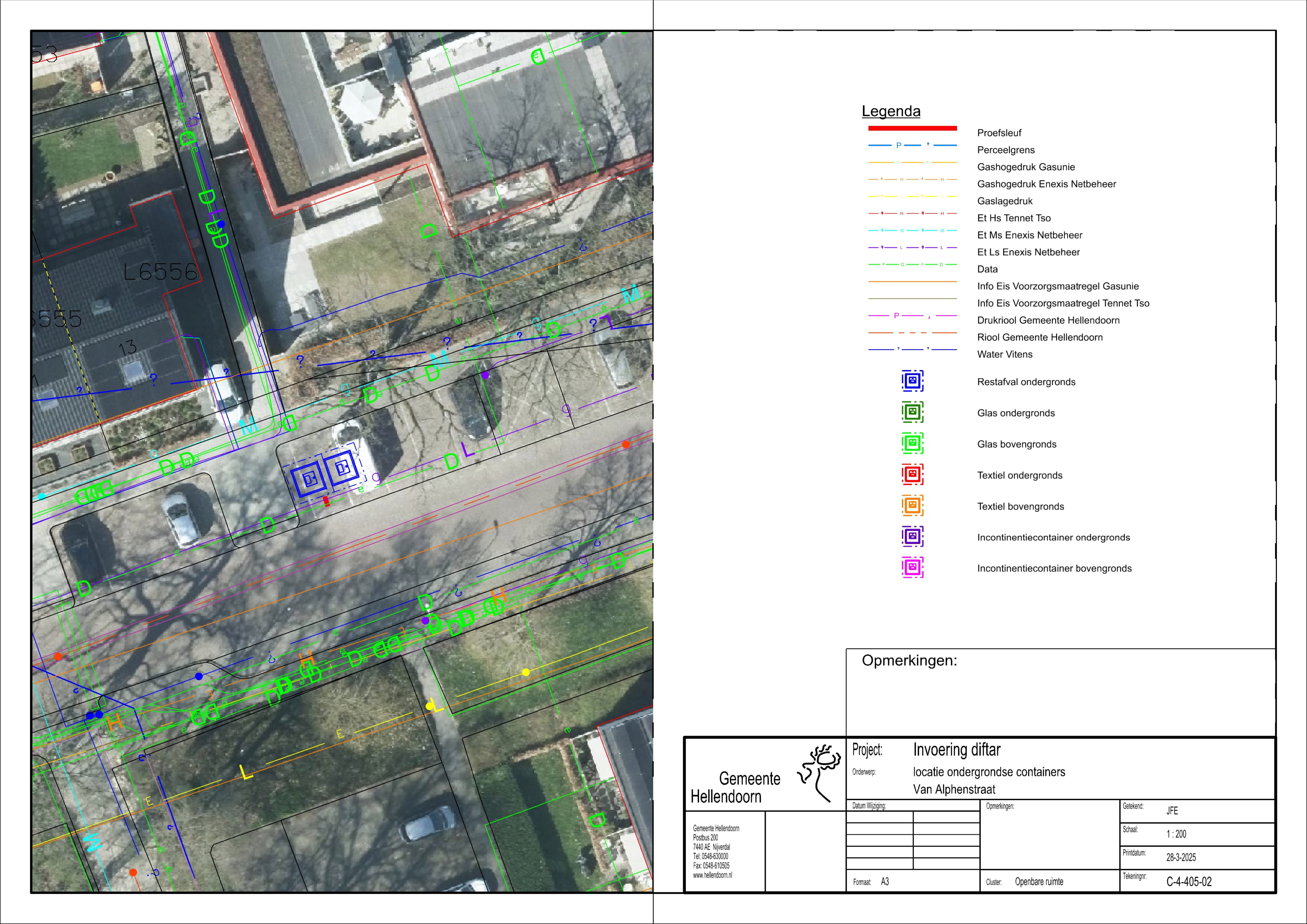Click the parcel label L6556 on map

(x=160, y=272)
